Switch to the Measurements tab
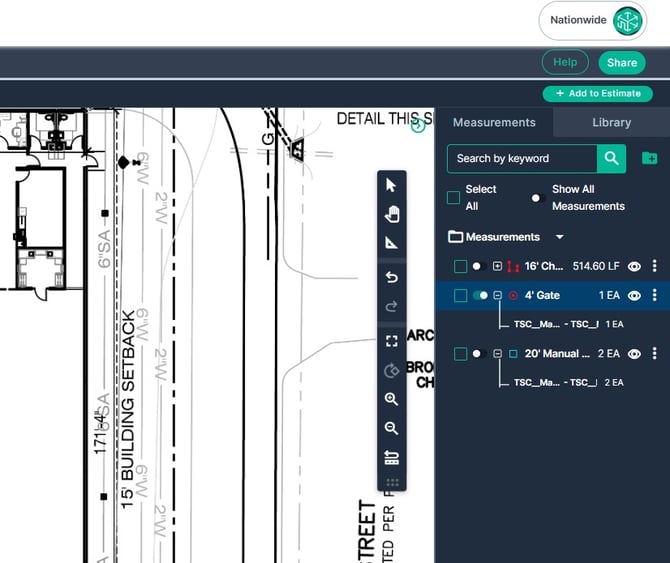 (494, 123)
